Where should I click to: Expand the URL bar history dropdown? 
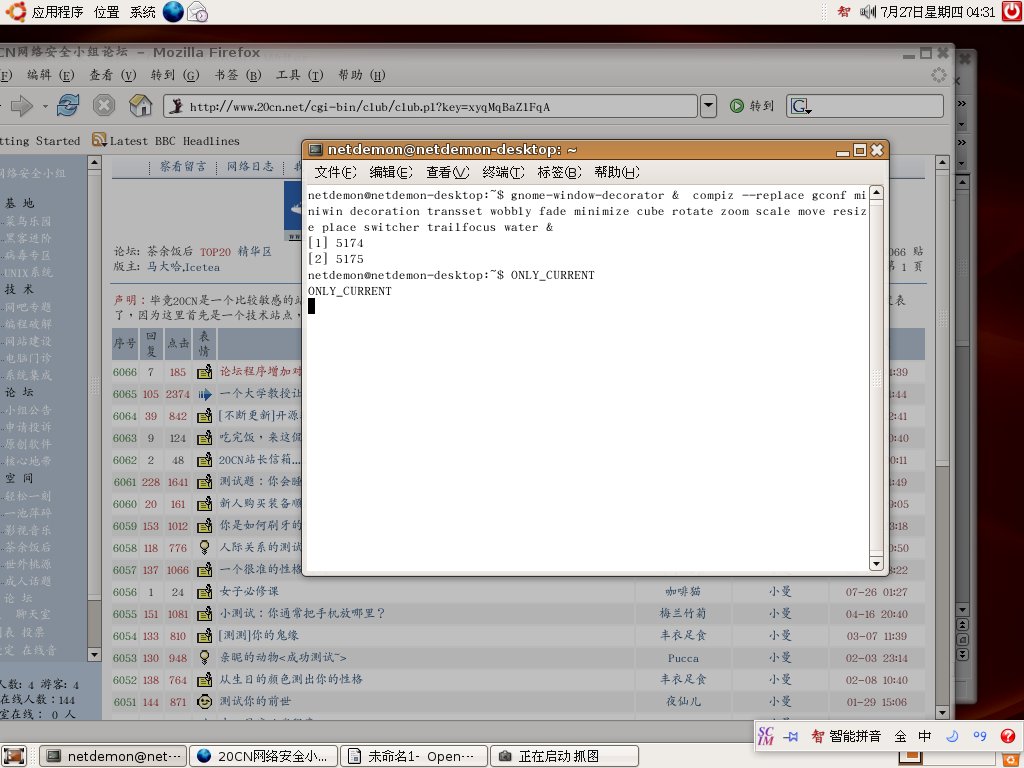709,106
